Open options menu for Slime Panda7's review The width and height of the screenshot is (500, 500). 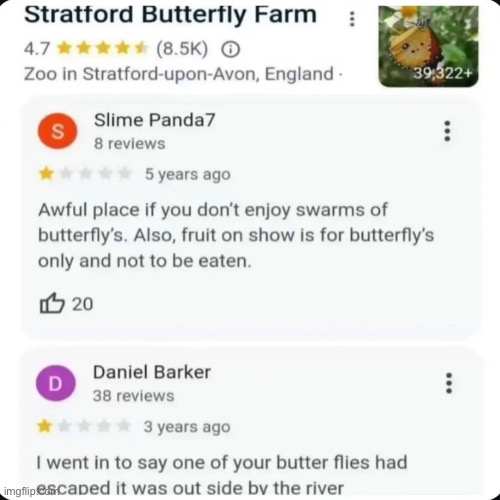(447, 131)
